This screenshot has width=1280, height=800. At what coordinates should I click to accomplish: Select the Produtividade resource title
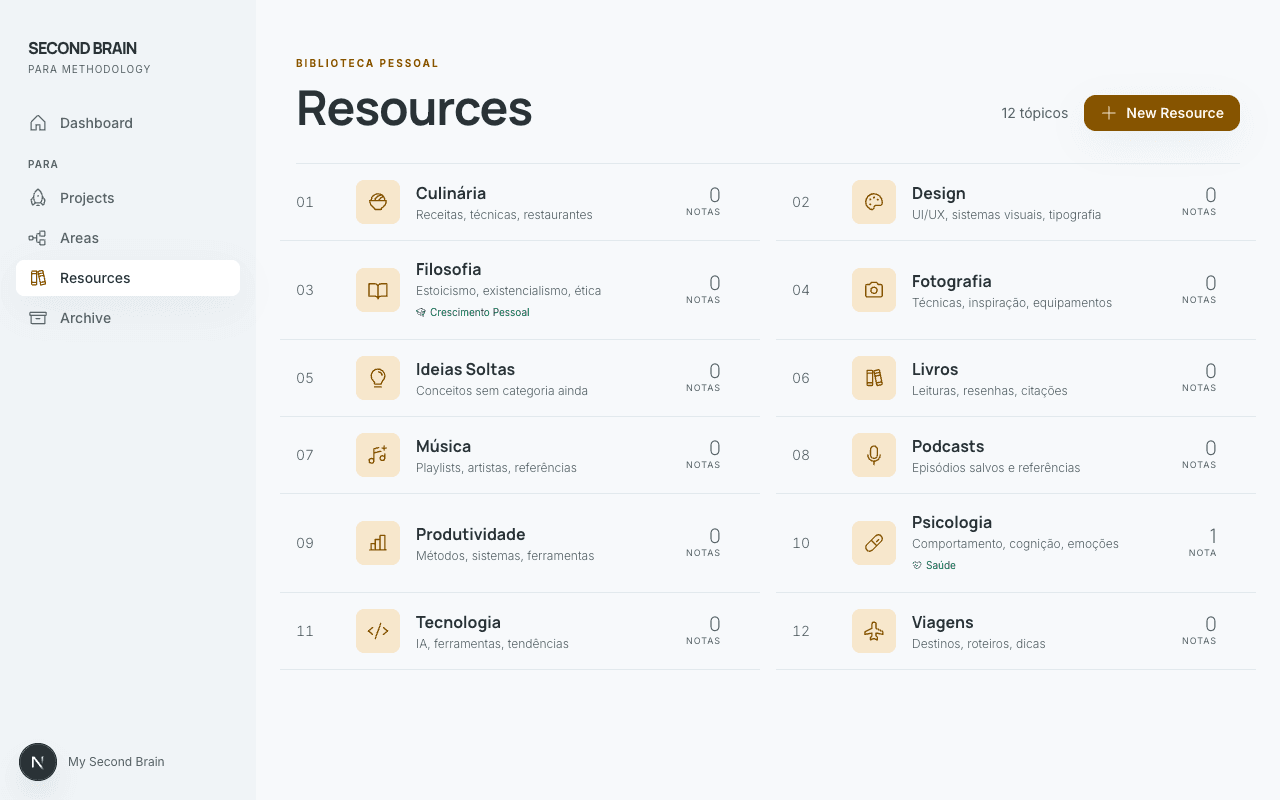point(471,534)
